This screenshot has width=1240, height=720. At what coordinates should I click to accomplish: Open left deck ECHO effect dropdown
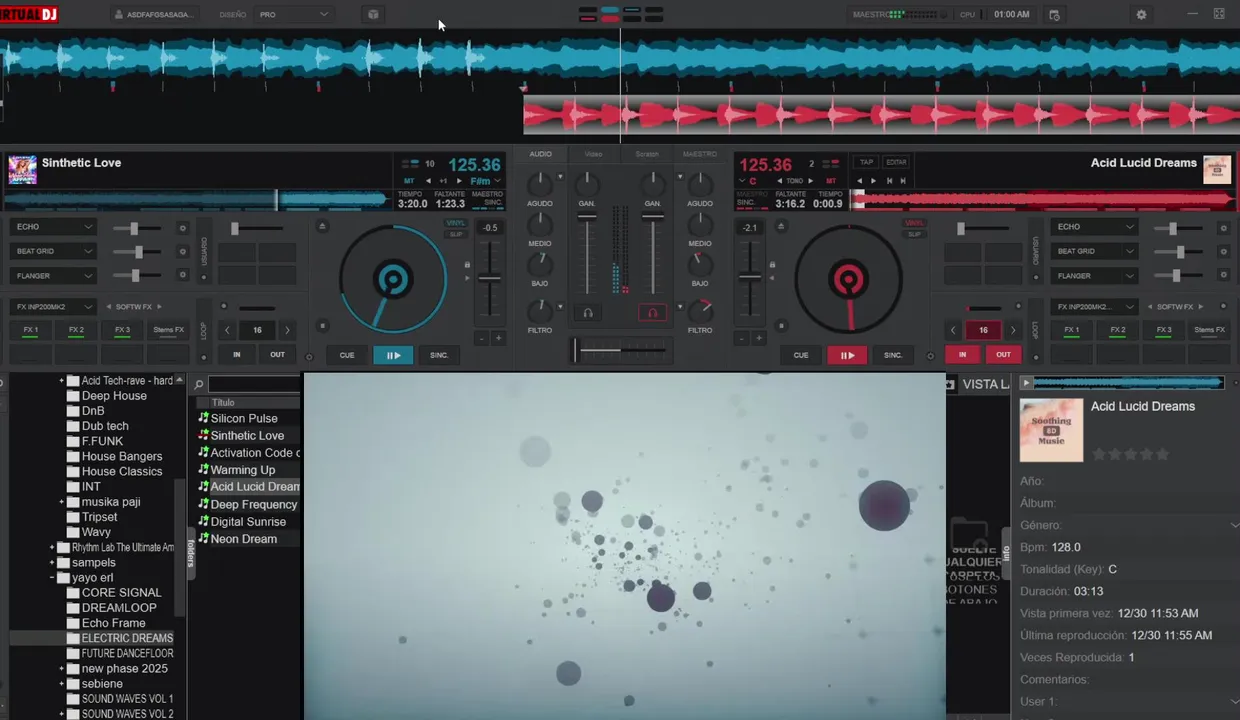pyautogui.click(x=53, y=227)
